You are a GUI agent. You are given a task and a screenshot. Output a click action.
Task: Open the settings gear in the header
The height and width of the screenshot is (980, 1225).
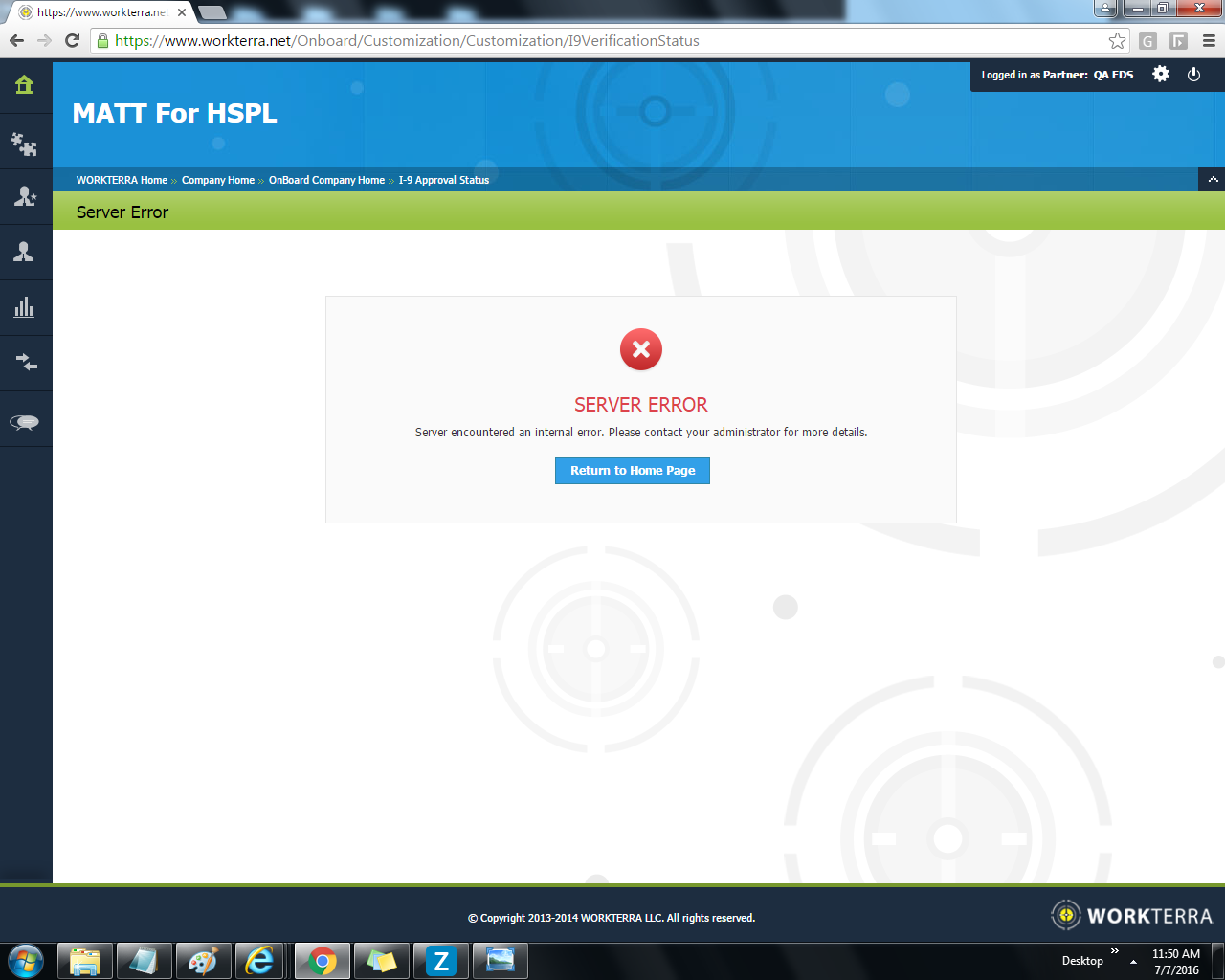pos(1161,75)
